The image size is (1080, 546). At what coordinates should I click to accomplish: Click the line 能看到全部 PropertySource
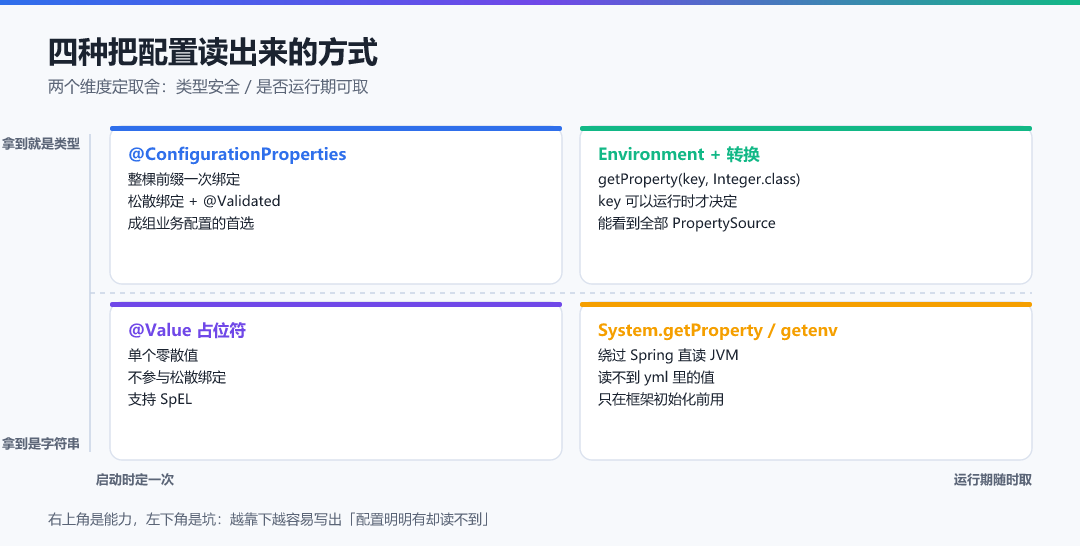(x=687, y=223)
